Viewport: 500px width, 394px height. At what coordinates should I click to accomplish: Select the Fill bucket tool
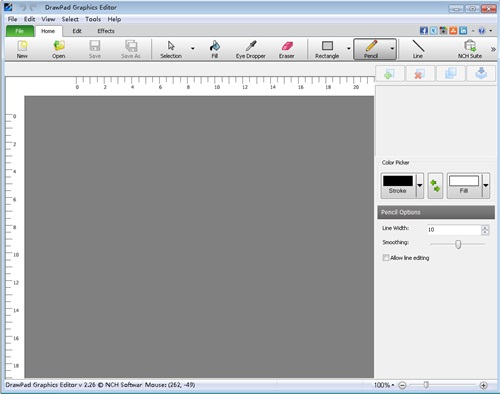tap(215, 49)
